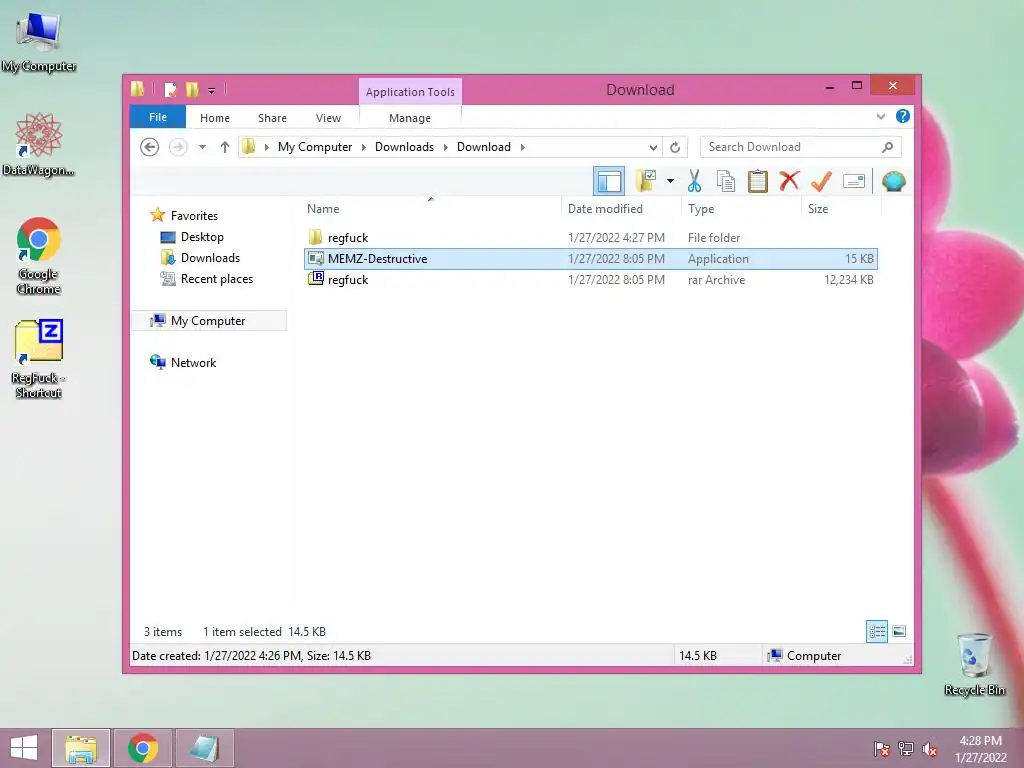Select Downloads in navigation pane

point(210,257)
